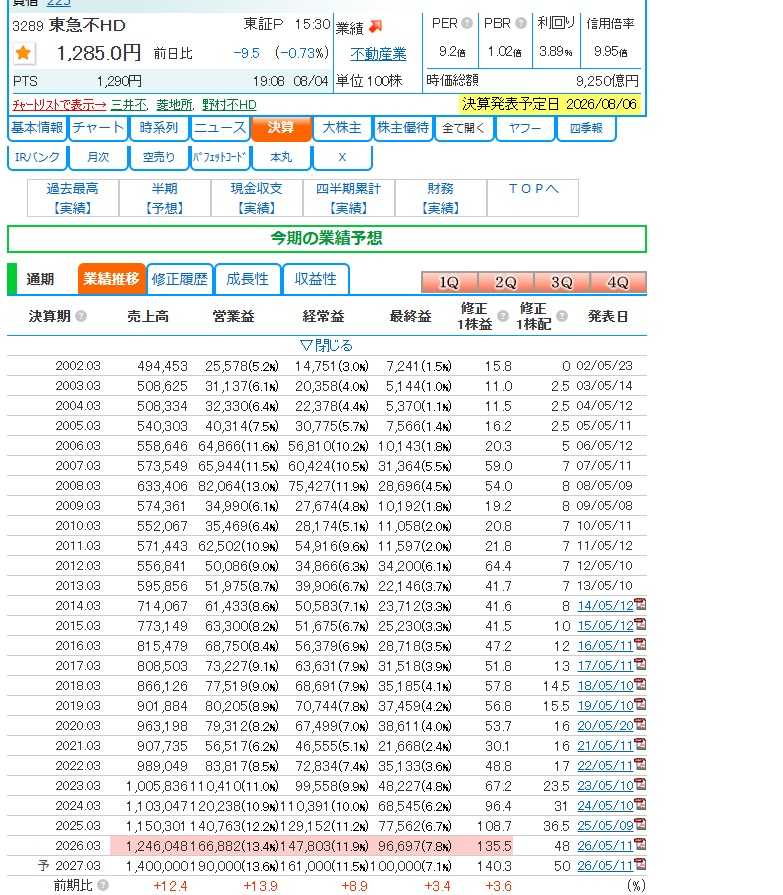Jump to 半期【予想】 section

point(165,198)
